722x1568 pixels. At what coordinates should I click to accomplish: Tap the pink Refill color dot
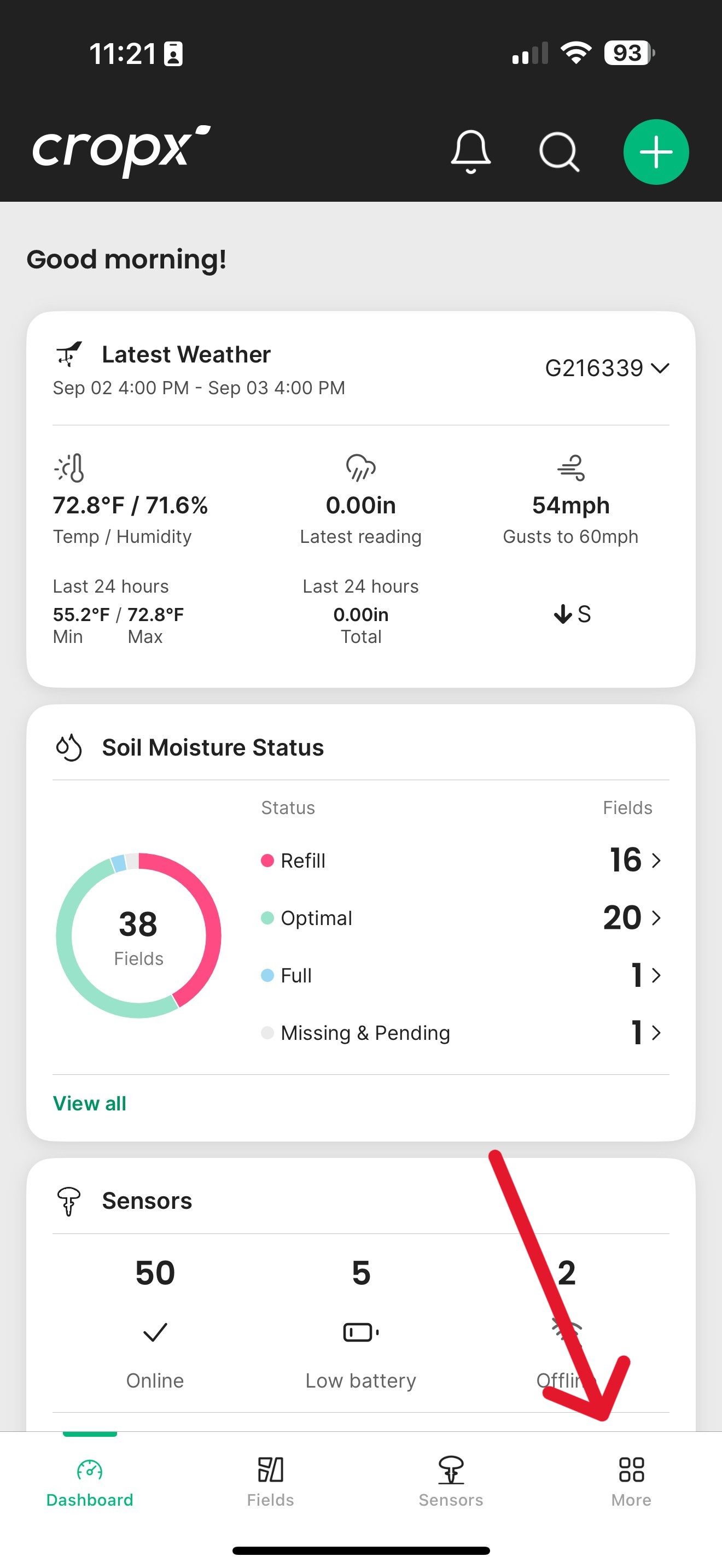point(267,860)
